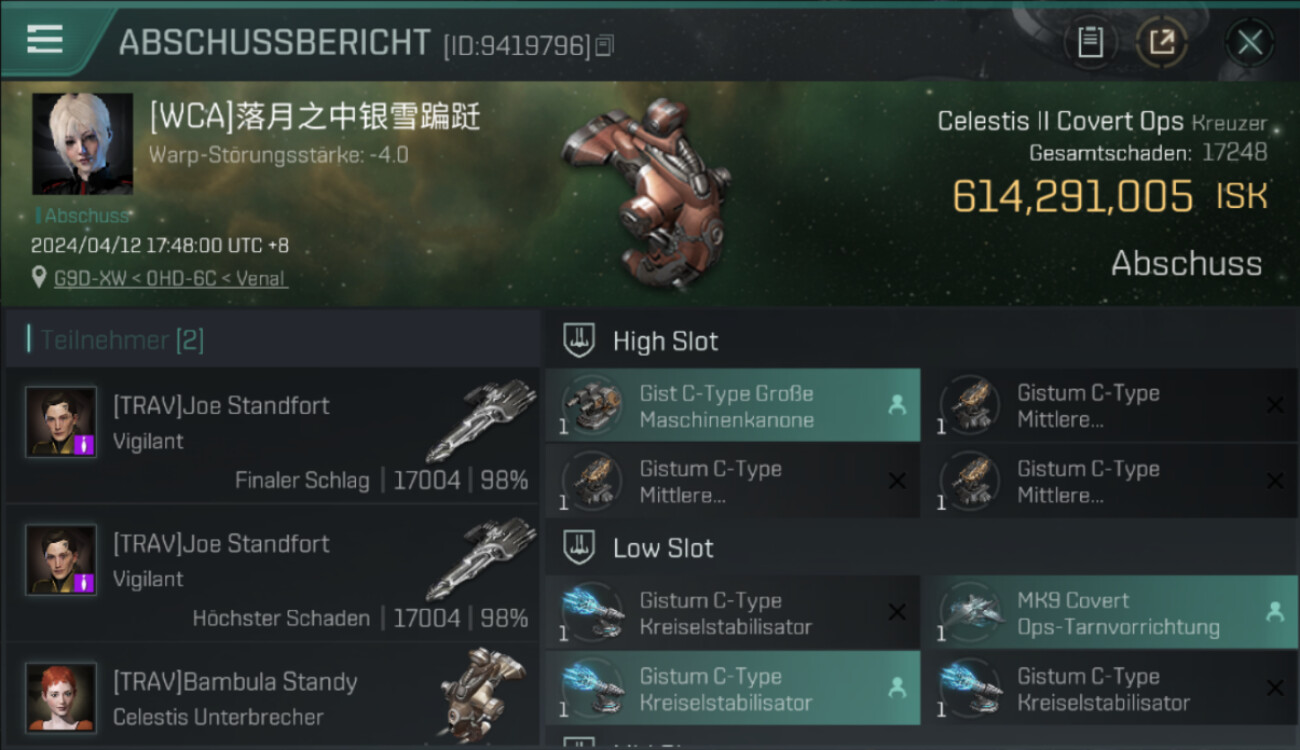This screenshot has height=750, width=1300.
Task: Open the hamburger menu icon
Action: tap(45, 39)
